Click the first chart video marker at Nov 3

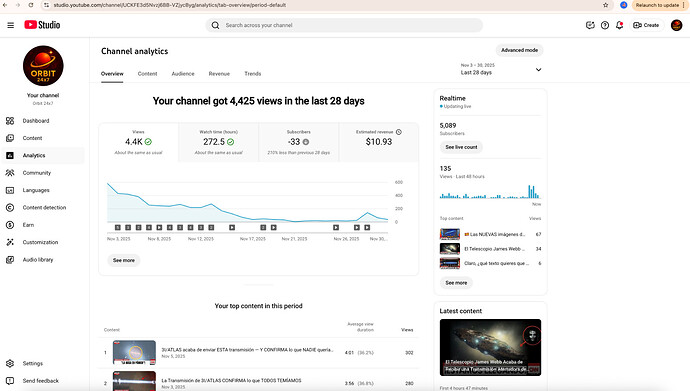pos(117,227)
